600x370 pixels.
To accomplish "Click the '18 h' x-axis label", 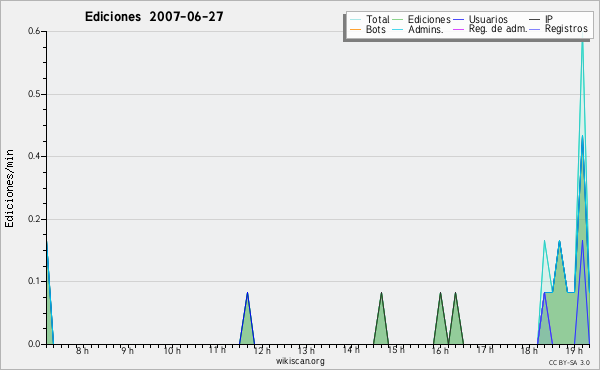I will tap(529, 350).
